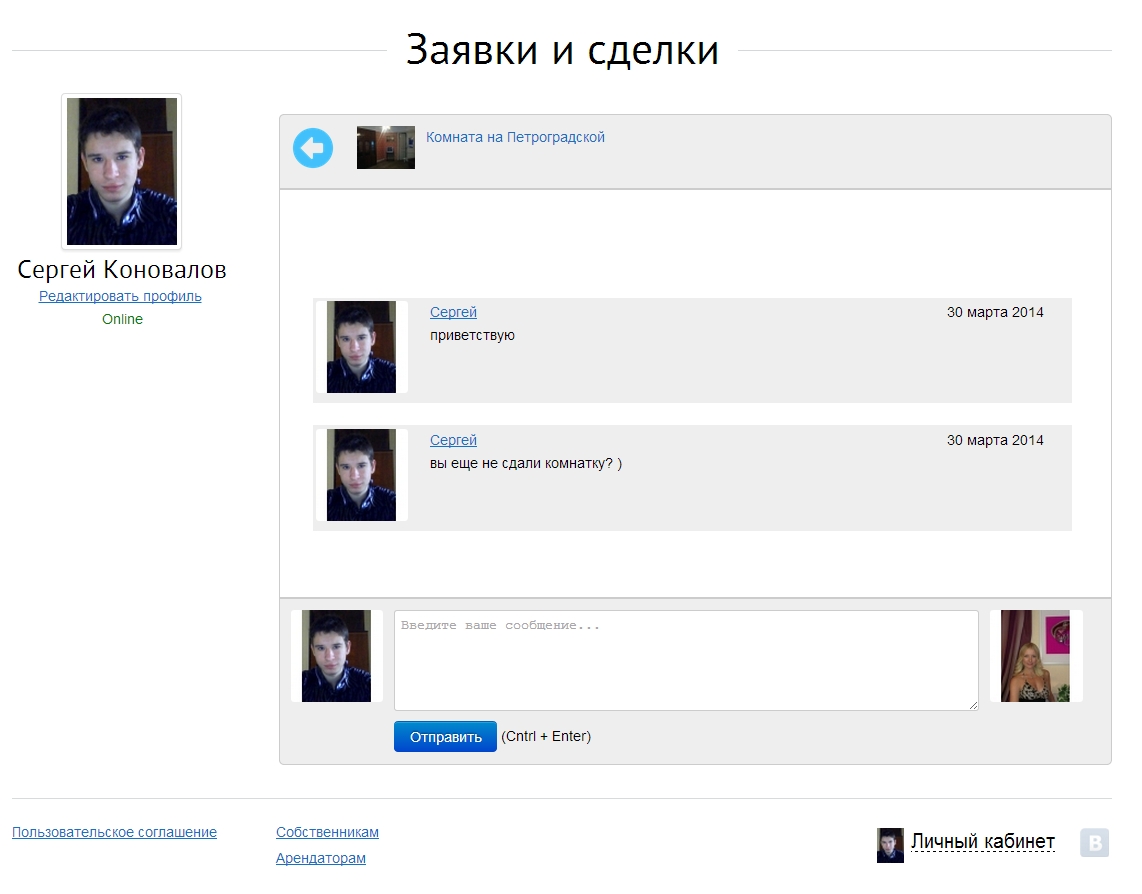Click the blonde woman's avatar right of message box
The width and height of the screenshot is (1142, 894).
click(1035, 656)
